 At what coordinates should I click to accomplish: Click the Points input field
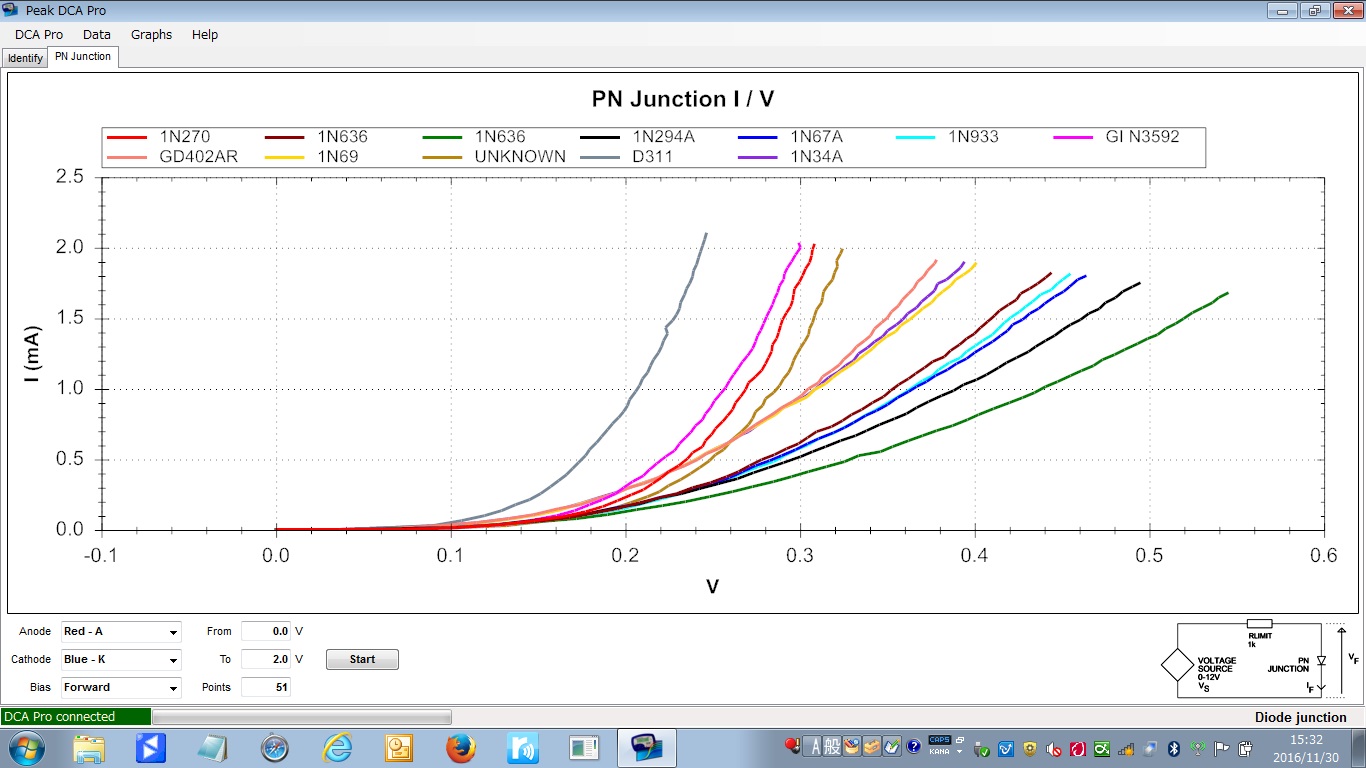[x=266, y=688]
